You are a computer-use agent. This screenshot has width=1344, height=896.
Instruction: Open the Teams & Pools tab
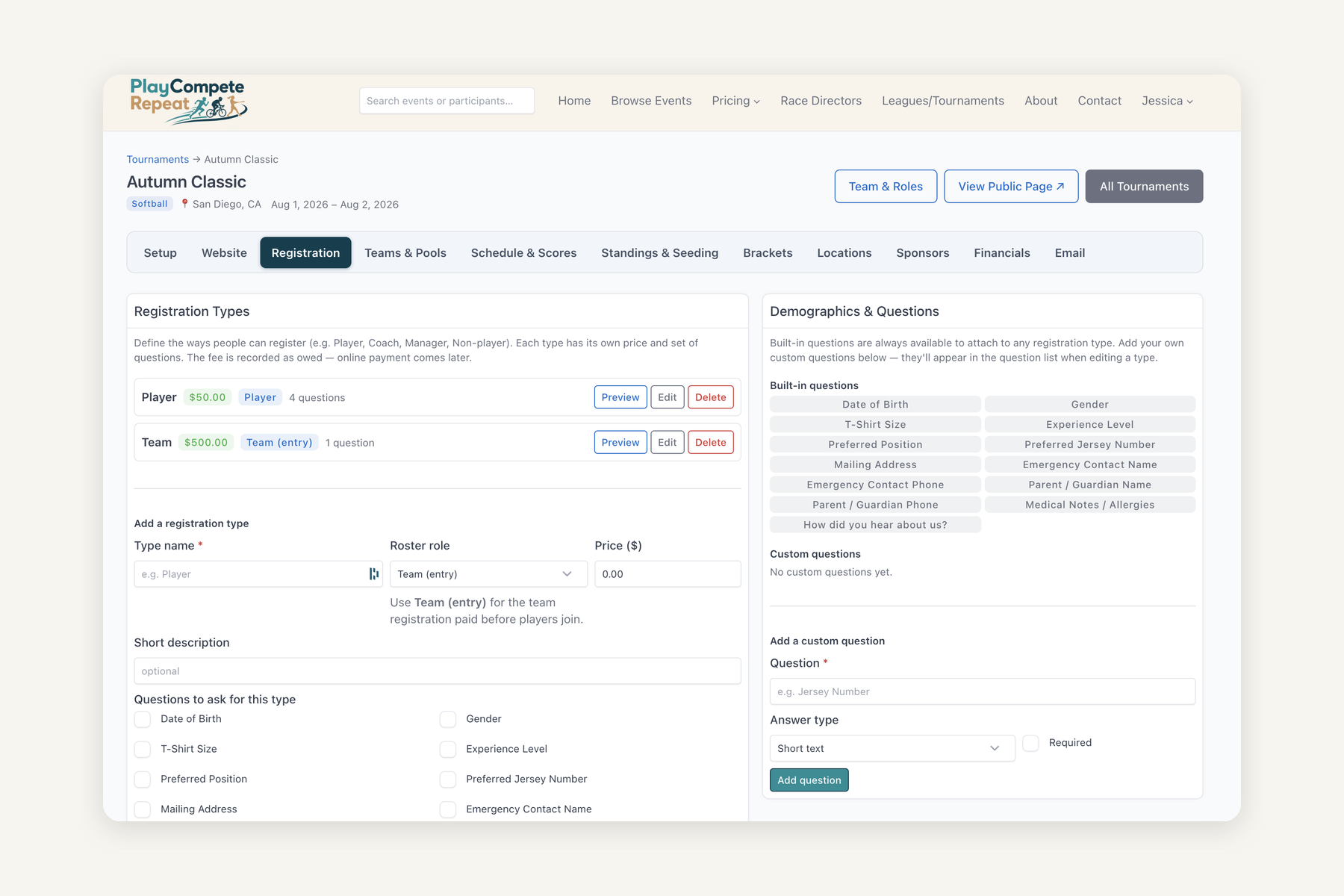click(x=405, y=253)
